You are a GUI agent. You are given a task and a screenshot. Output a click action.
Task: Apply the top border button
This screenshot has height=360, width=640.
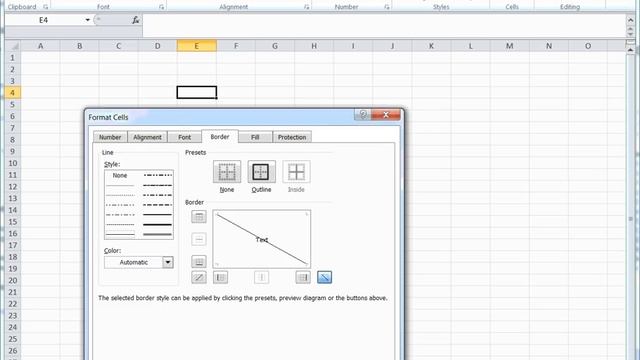[x=199, y=217]
